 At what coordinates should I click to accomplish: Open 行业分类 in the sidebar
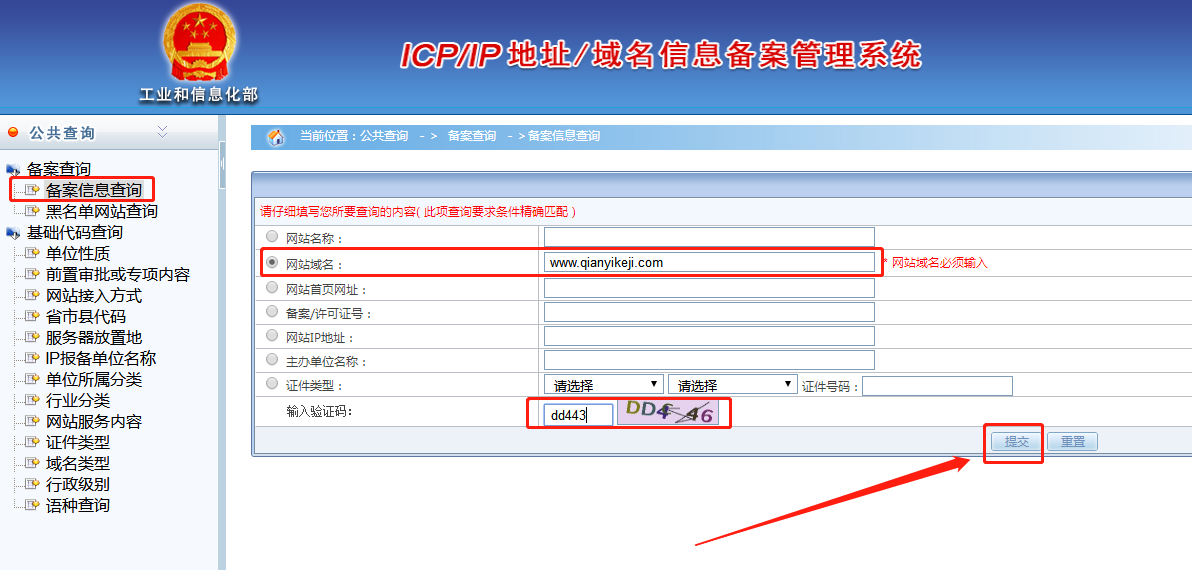[78, 400]
